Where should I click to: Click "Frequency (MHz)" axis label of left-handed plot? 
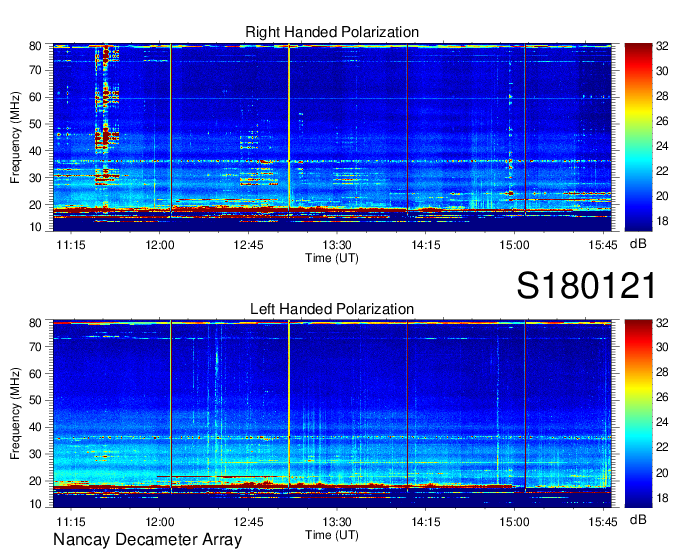click(15, 414)
